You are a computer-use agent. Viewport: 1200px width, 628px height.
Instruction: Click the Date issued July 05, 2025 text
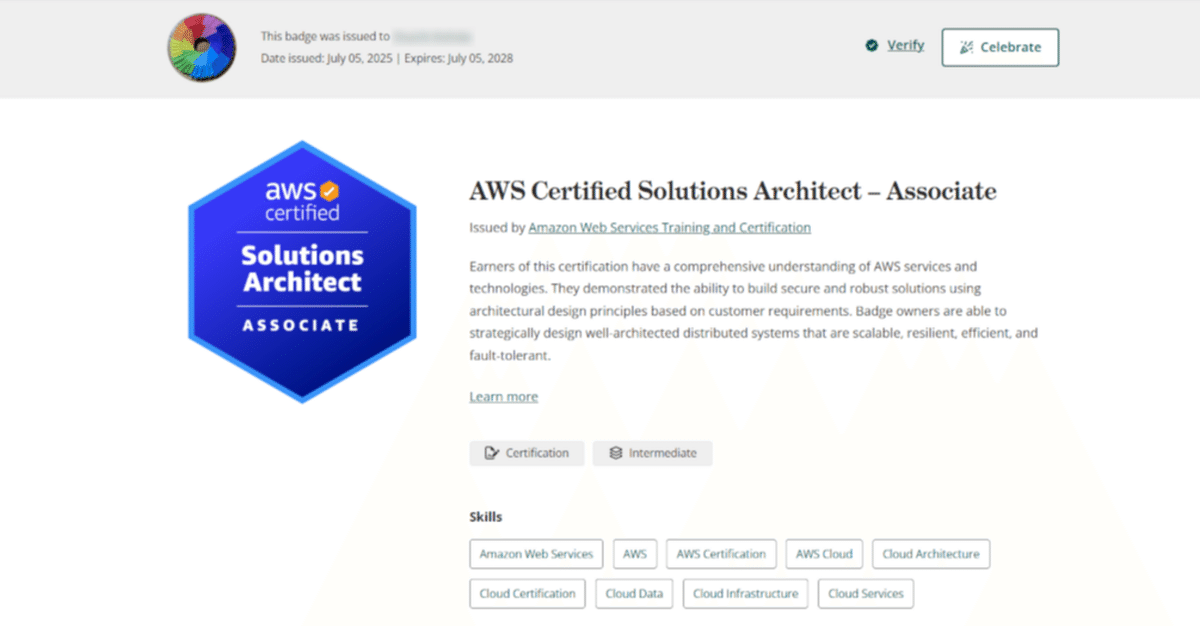[x=326, y=58]
